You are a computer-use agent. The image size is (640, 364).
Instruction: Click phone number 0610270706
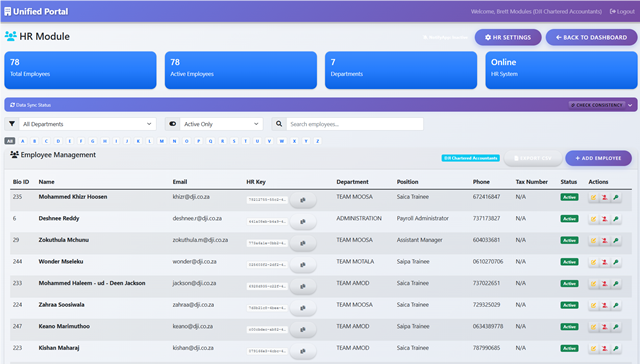[x=488, y=261]
